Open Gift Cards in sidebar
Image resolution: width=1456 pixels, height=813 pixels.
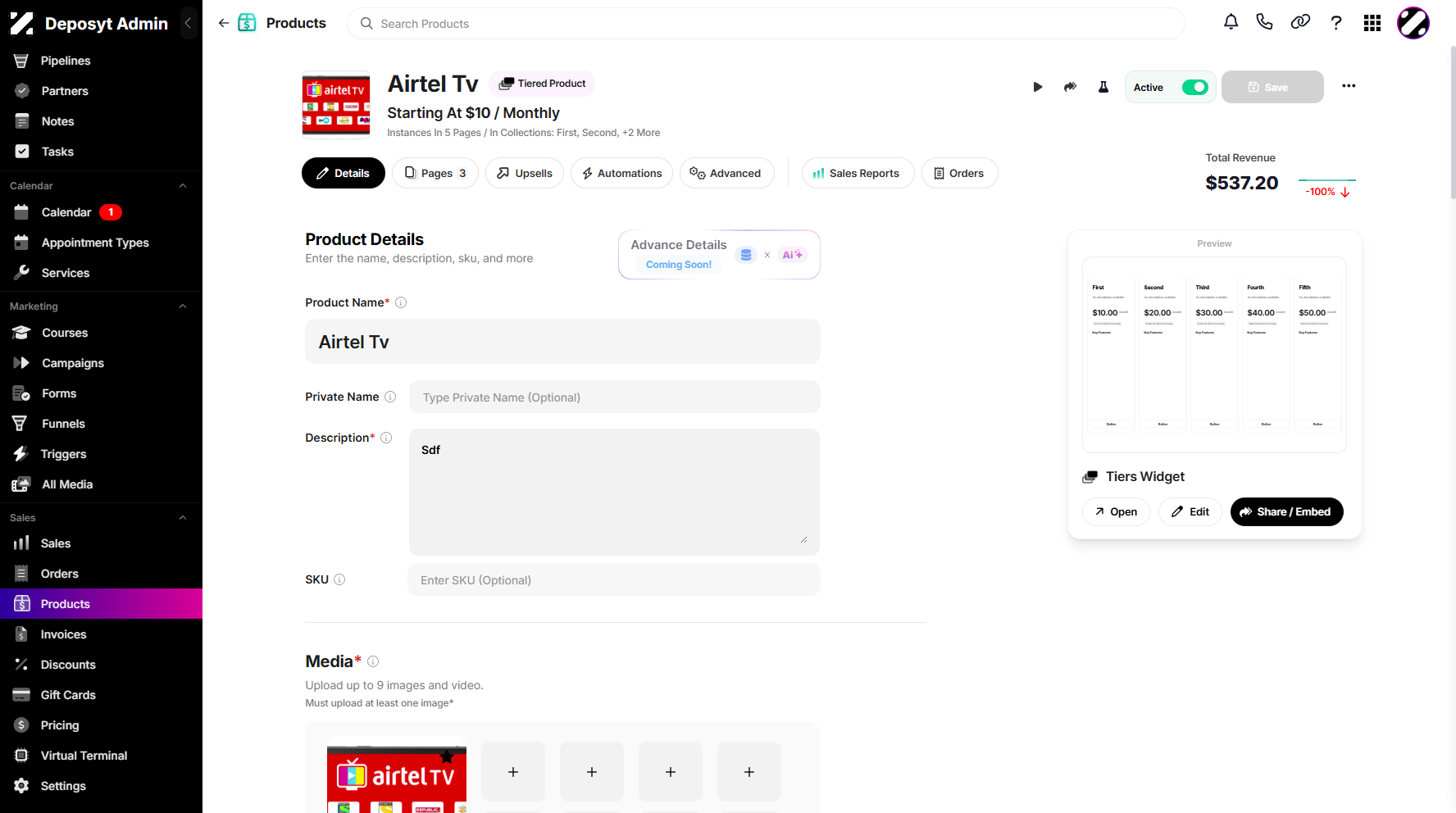(x=101, y=695)
